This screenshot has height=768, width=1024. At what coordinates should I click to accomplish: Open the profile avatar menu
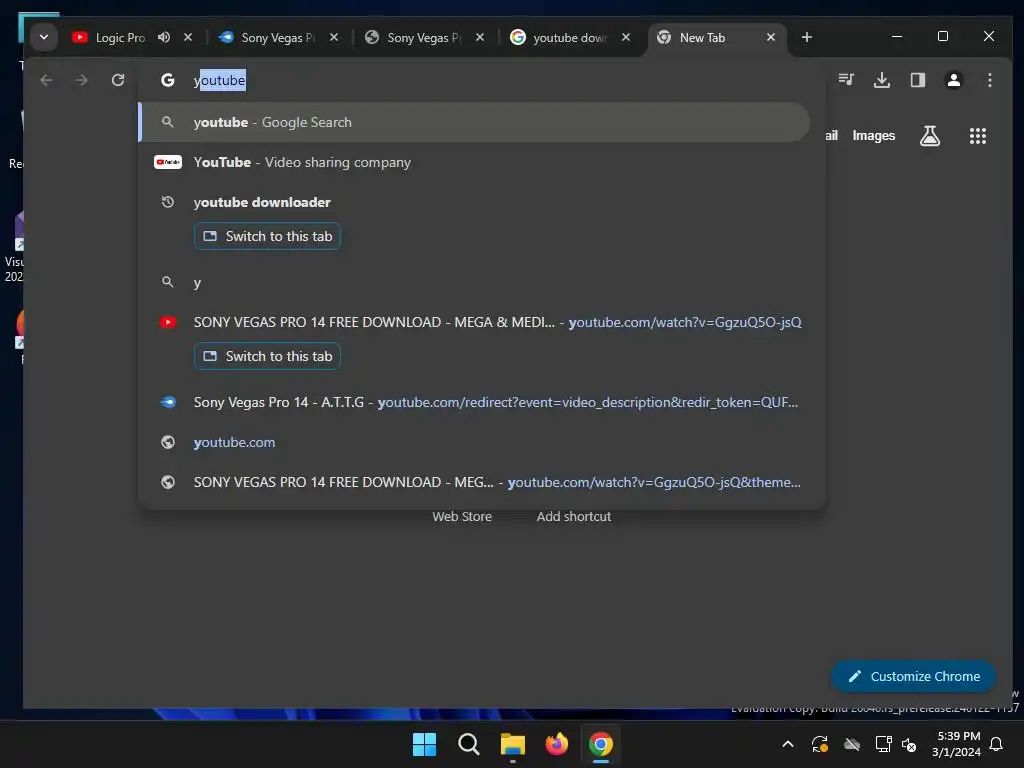pos(953,80)
